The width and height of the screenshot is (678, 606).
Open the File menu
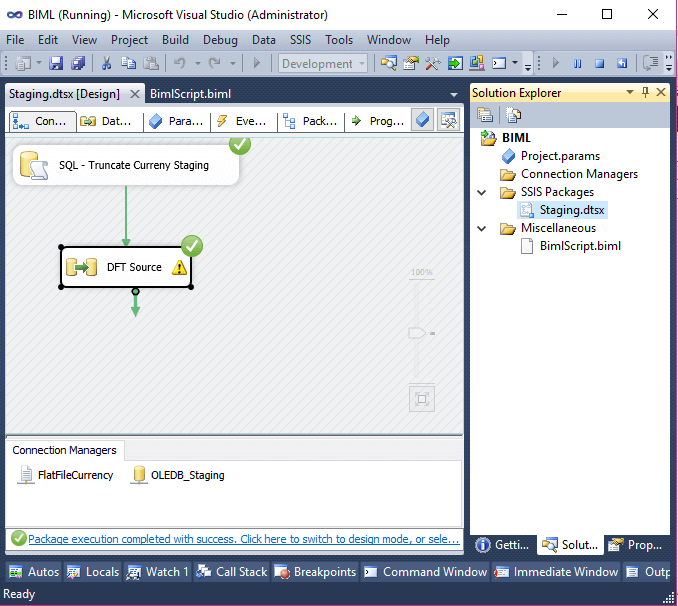tap(15, 40)
